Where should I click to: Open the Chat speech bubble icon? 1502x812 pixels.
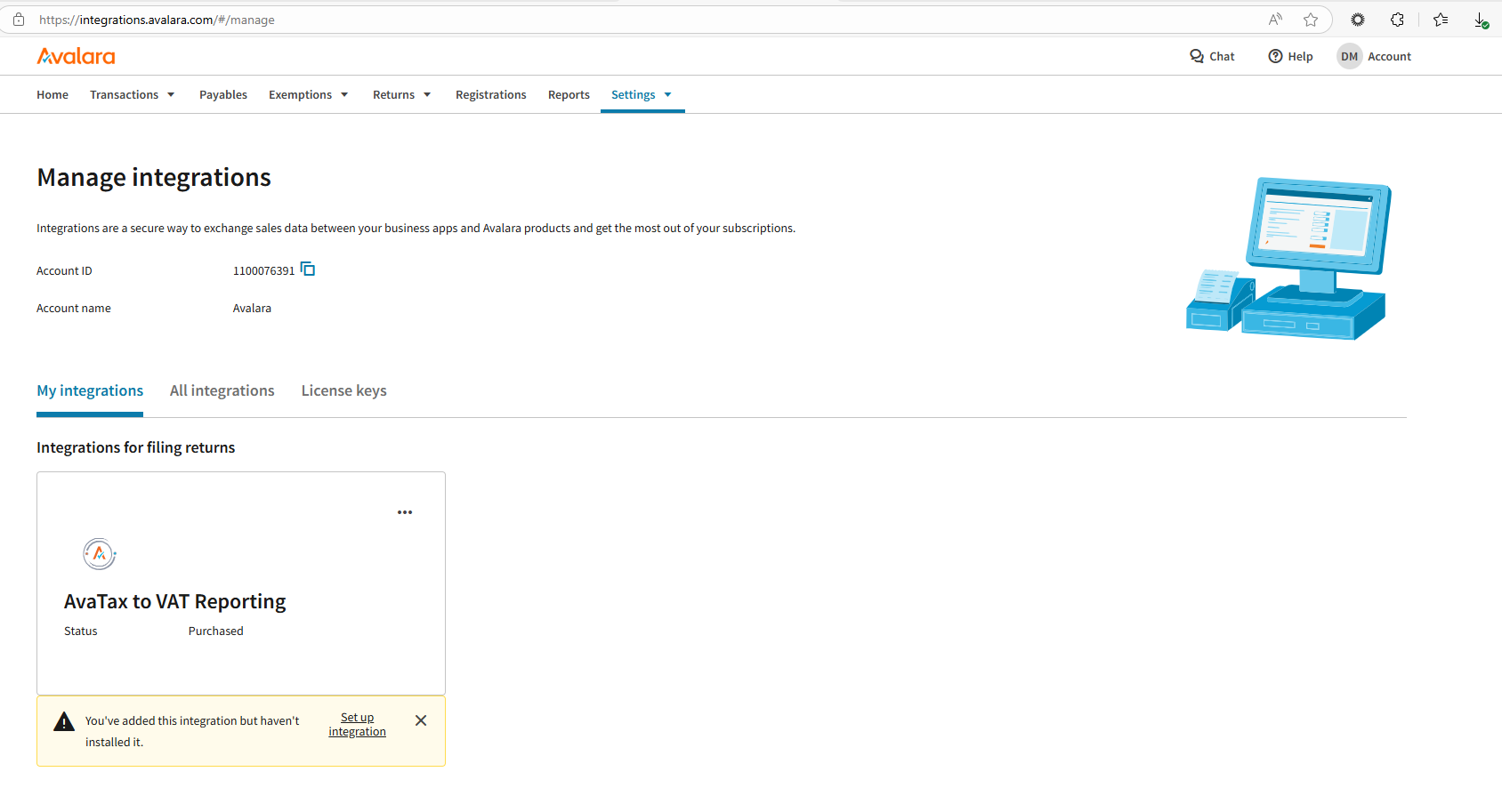(1197, 56)
